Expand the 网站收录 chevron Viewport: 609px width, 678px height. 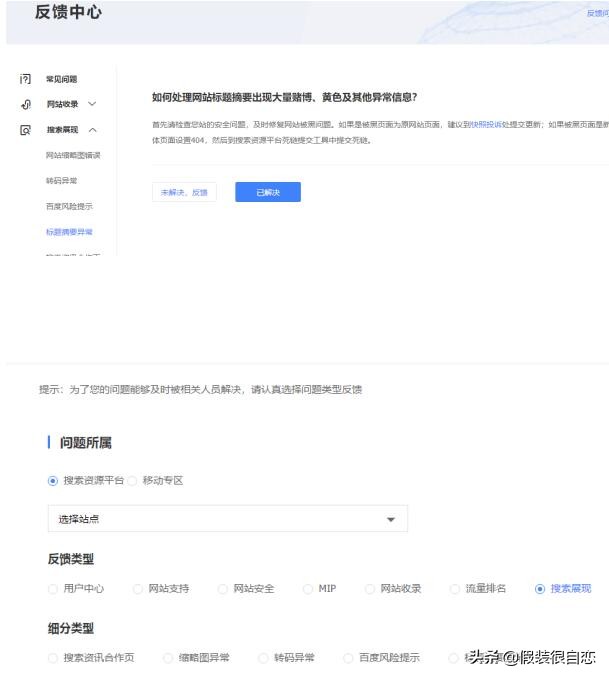click(x=92, y=104)
